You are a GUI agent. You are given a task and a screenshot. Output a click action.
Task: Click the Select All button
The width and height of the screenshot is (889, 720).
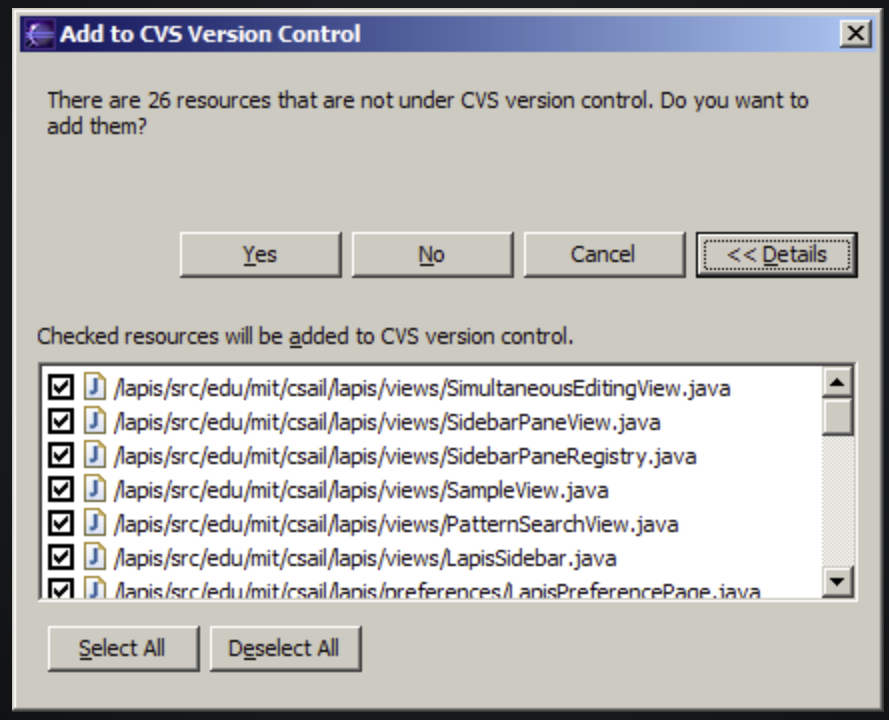[123, 649]
